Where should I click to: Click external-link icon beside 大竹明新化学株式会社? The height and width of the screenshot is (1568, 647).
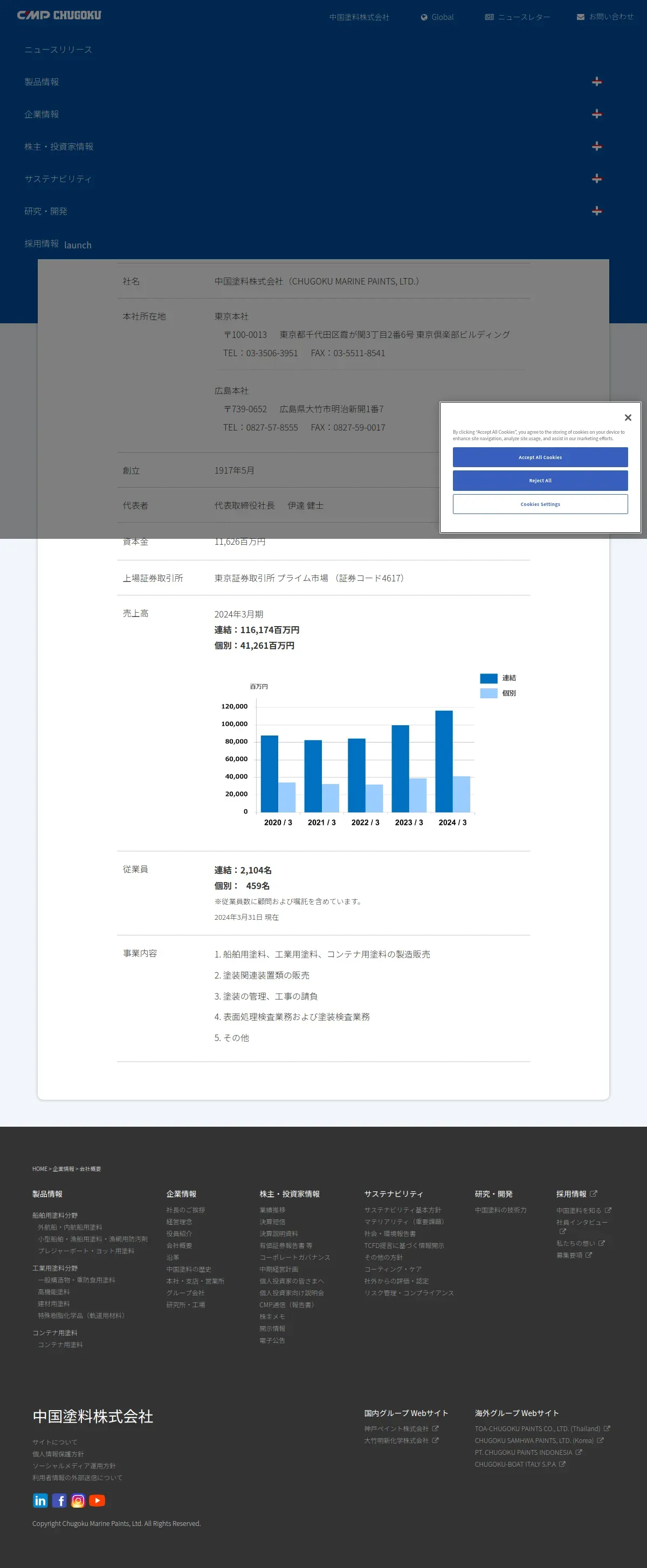(x=436, y=1440)
